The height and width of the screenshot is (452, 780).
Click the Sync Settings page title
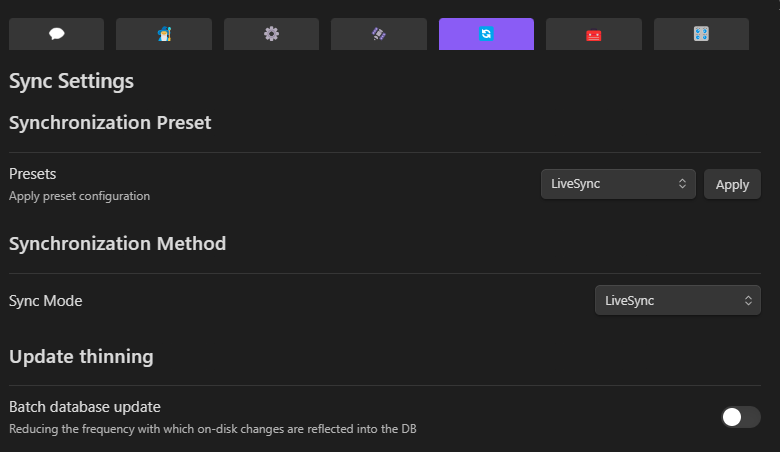coord(71,81)
